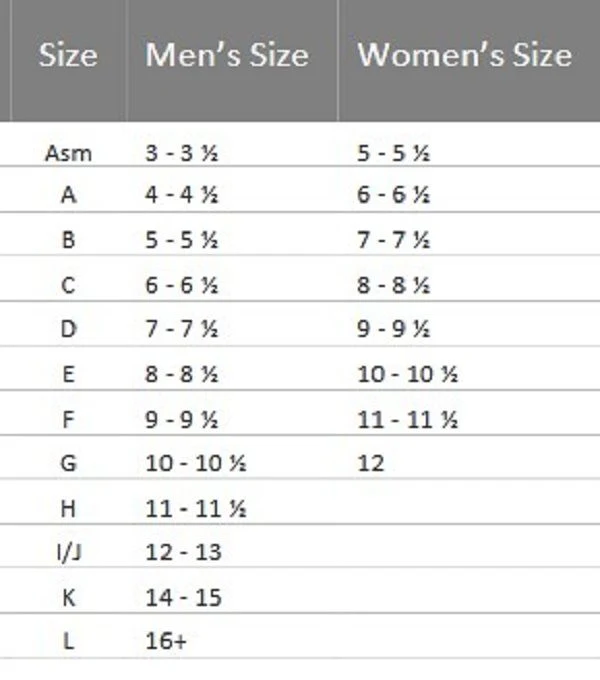Click the Women's Size column header
The height and width of the screenshot is (680, 600).
(x=465, y=55)
